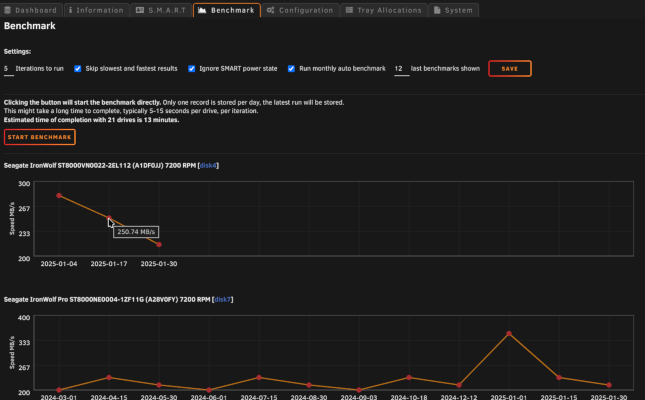
Task: Start the benchmark
Action: pos(39,137)
